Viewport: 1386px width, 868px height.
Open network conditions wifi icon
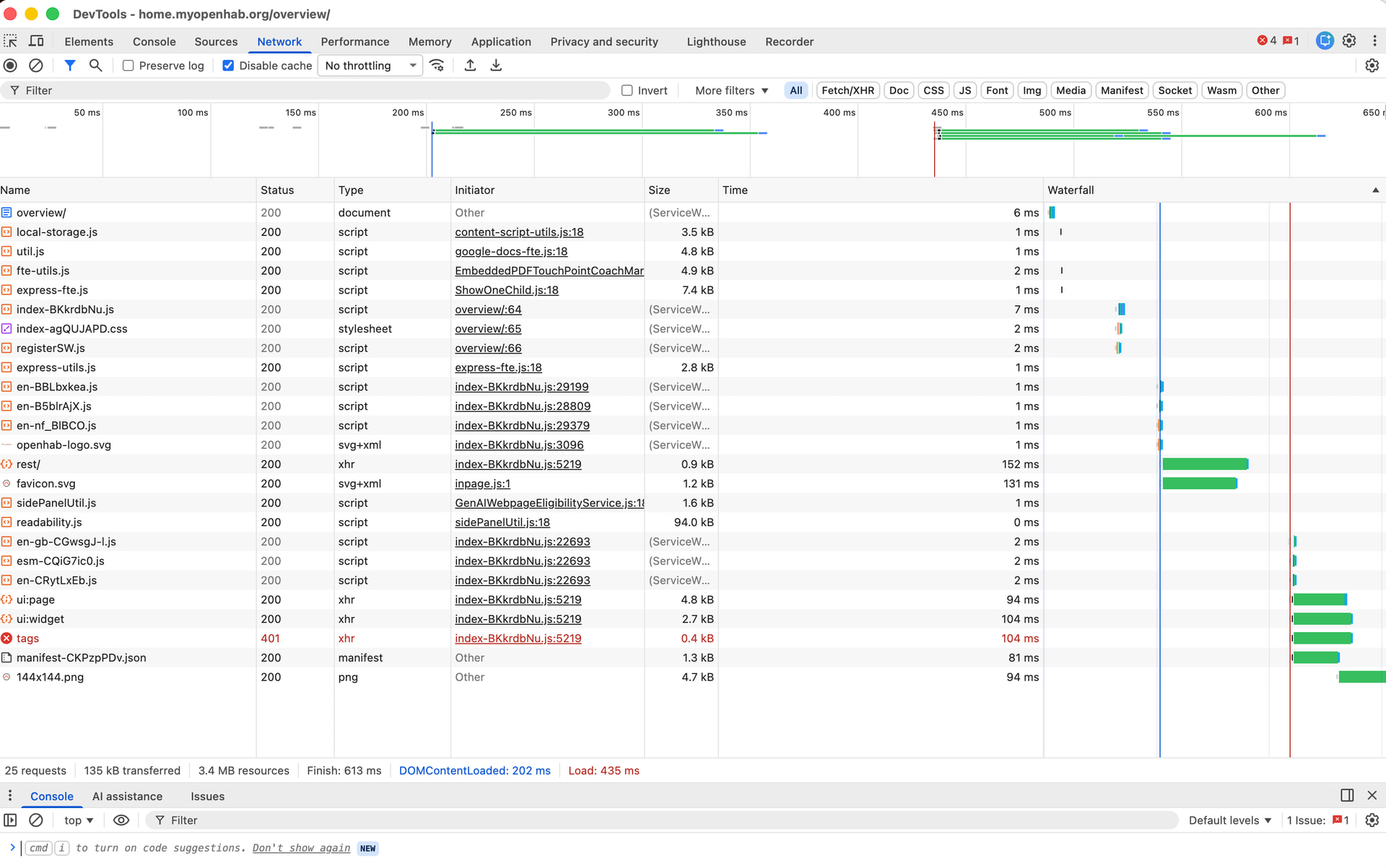(x=437, y=66)
